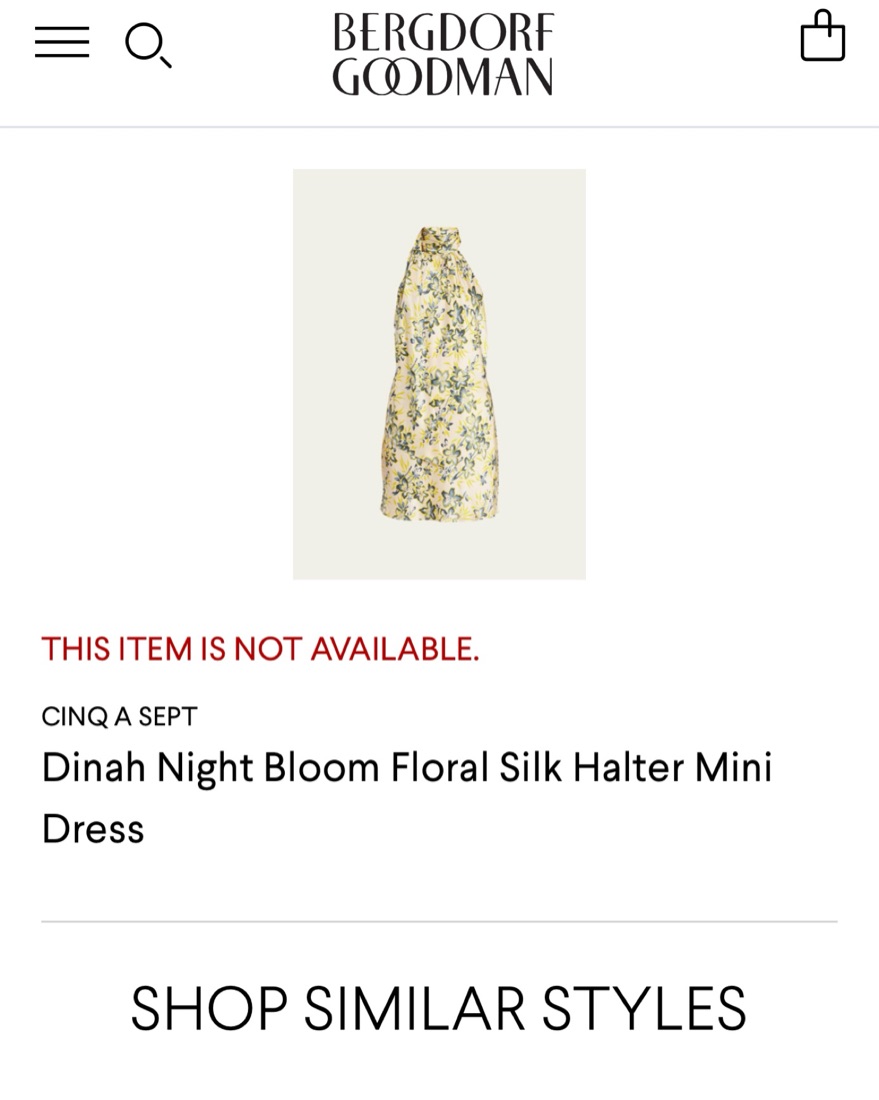Screen dimensions: 879x1100
Task: View cart via the bag icon
Action: [822, 38]
